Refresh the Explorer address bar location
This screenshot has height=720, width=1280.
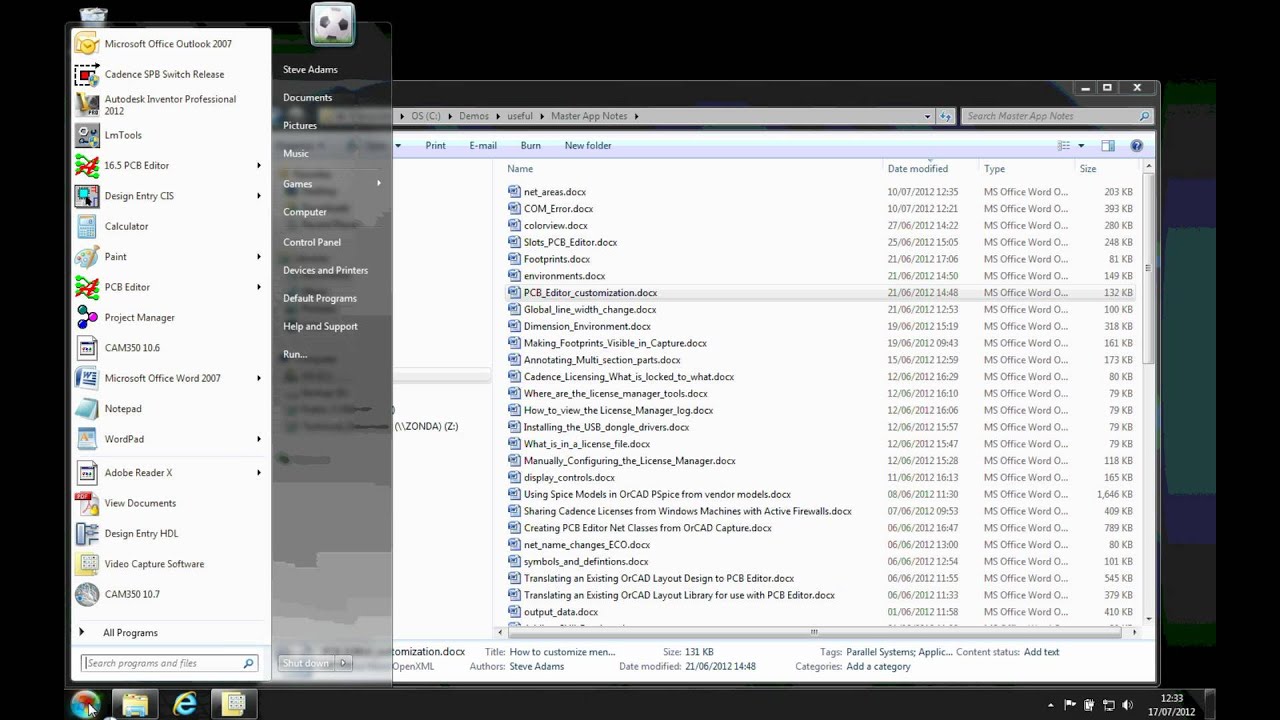point(945,116)
